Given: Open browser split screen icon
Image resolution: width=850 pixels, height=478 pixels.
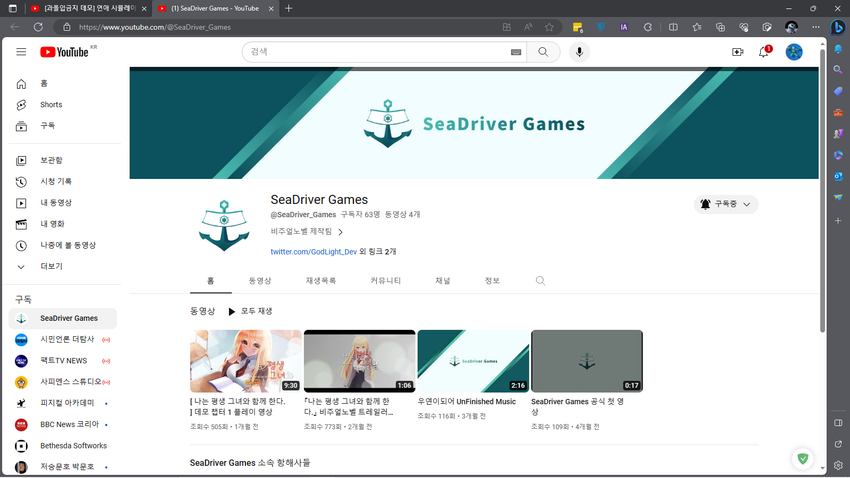Looking at the screenshot, I should pyautogui.click(x=673, y=27).
